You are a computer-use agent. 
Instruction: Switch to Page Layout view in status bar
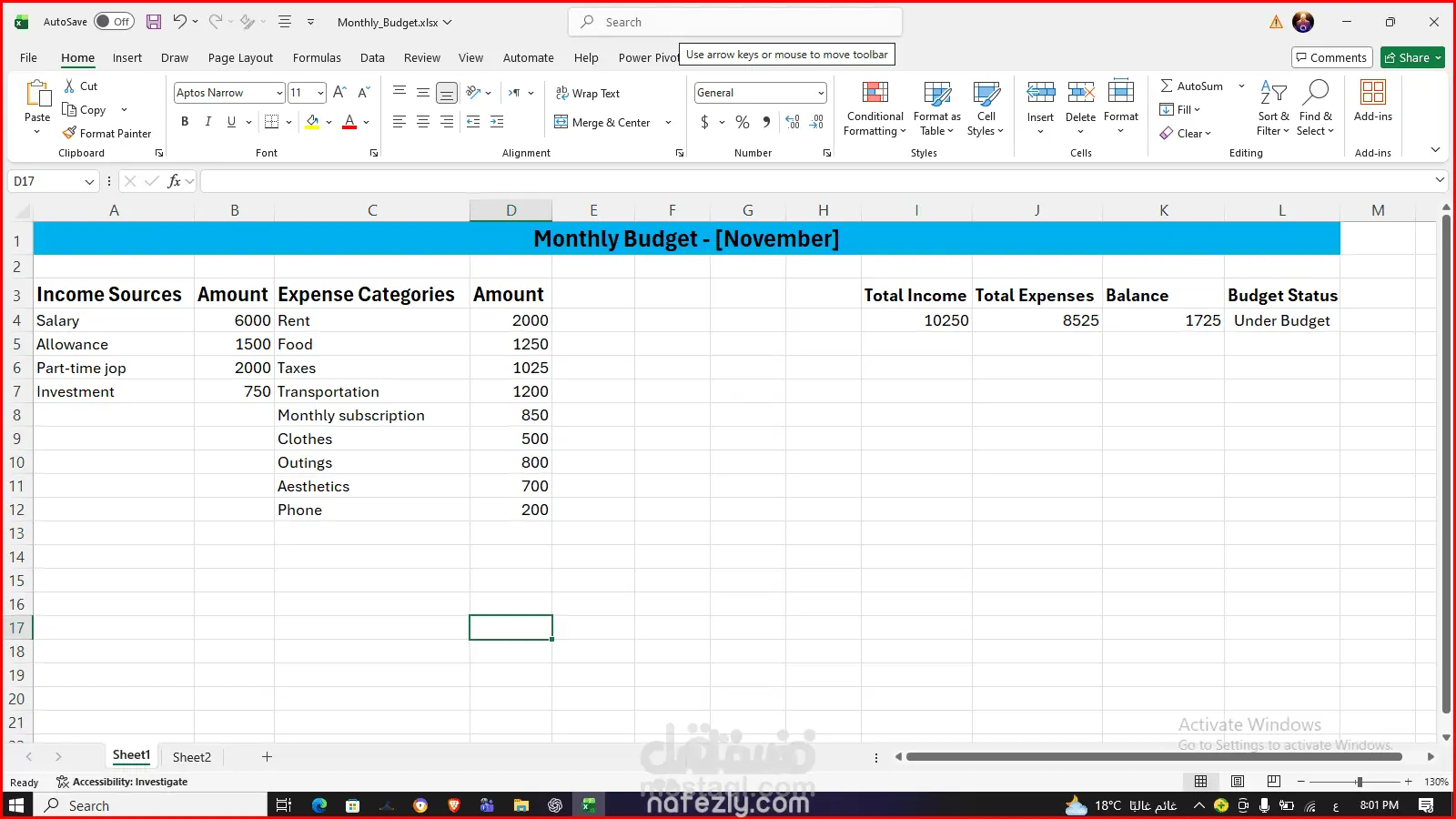click(1238, 782)
